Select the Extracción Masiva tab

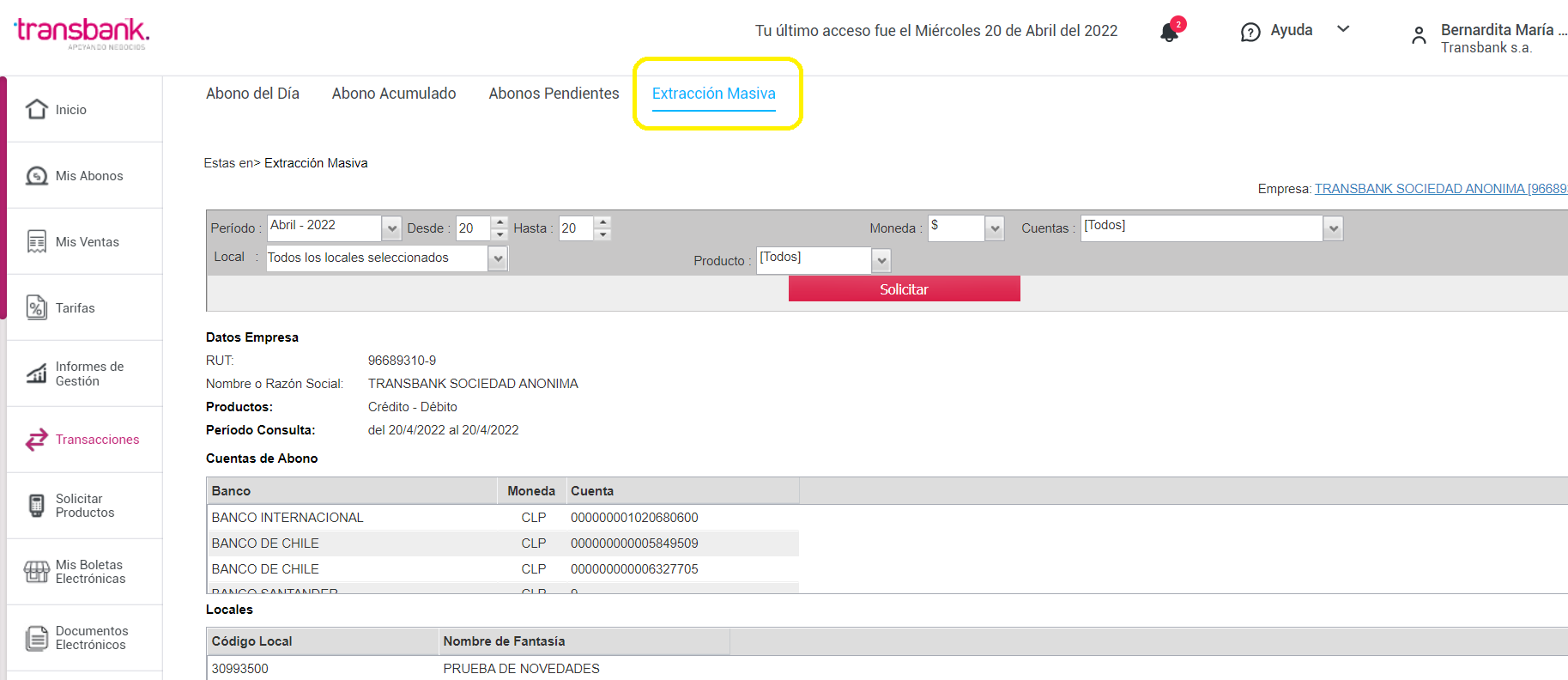click(714, 94)
